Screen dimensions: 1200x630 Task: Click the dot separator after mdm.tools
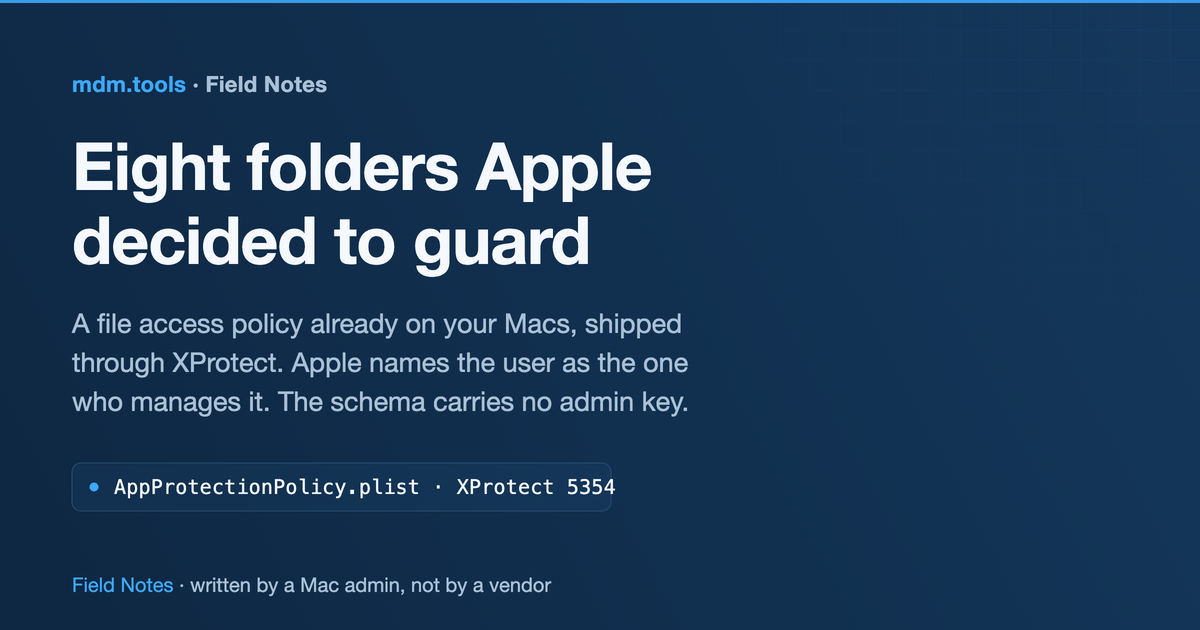[196, 86]
